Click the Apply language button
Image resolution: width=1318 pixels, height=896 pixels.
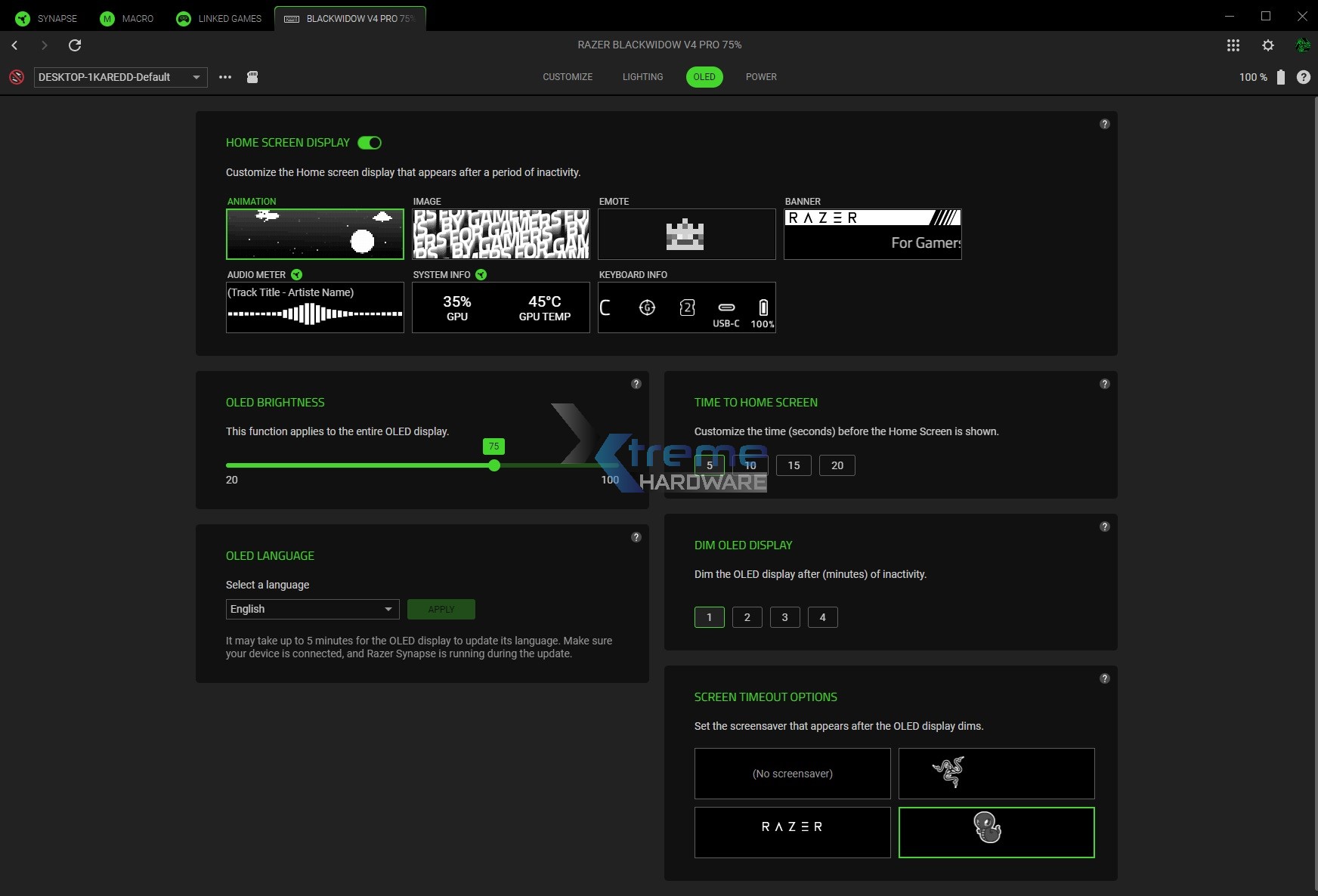441,609
